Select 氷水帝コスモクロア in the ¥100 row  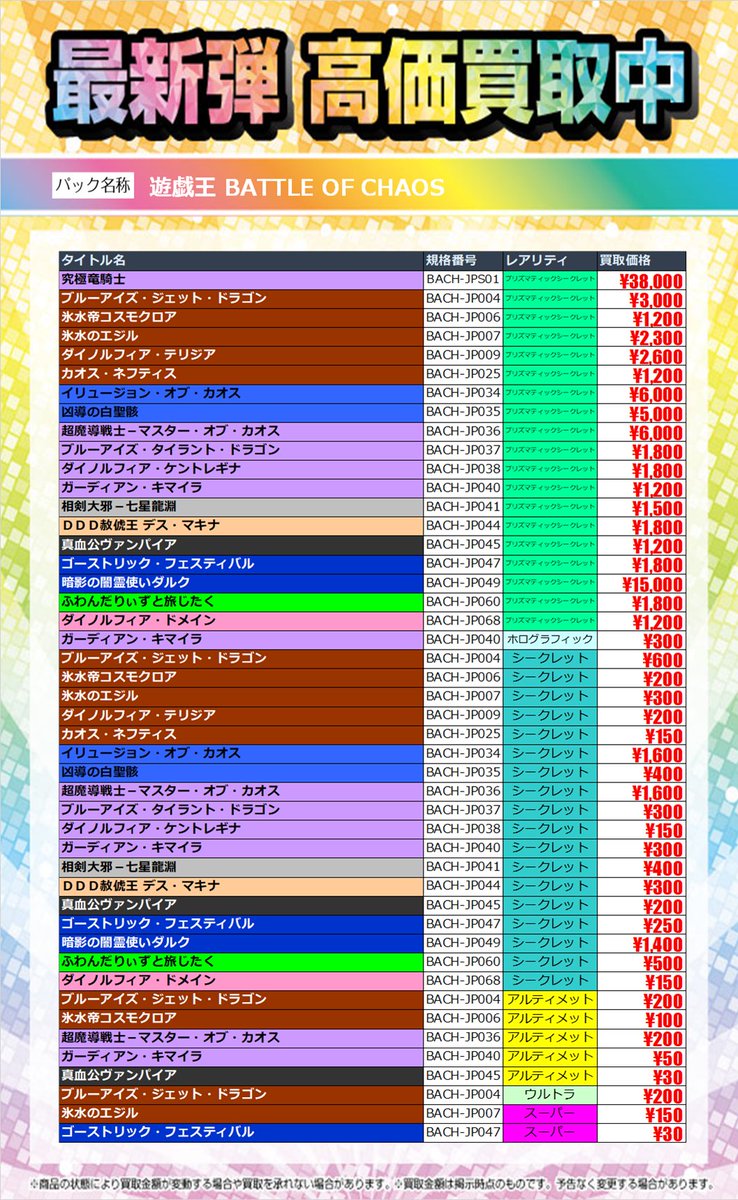click(x=241, y=1018)
